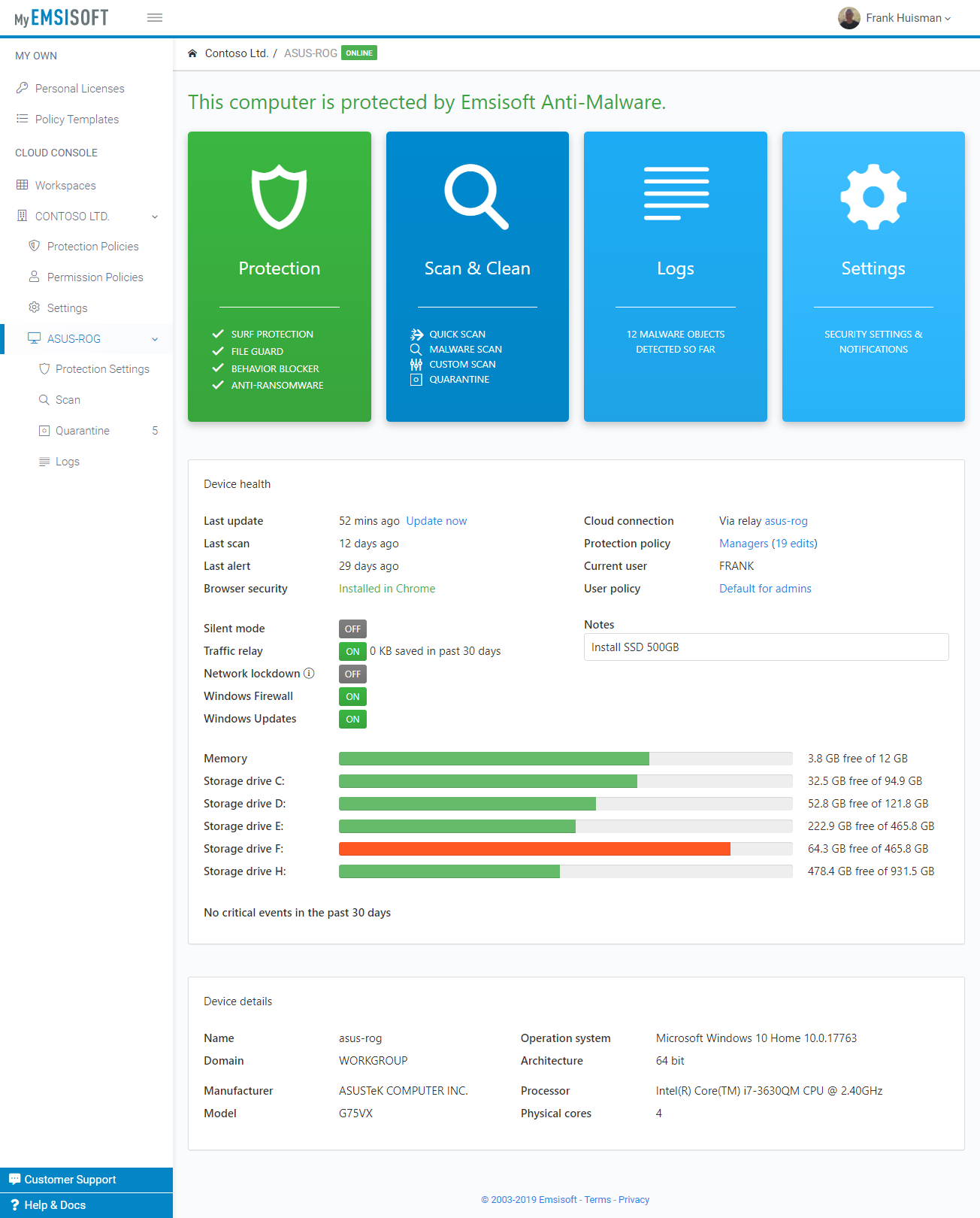
Task: Open Default for admins link
Action: pos(765,589)
